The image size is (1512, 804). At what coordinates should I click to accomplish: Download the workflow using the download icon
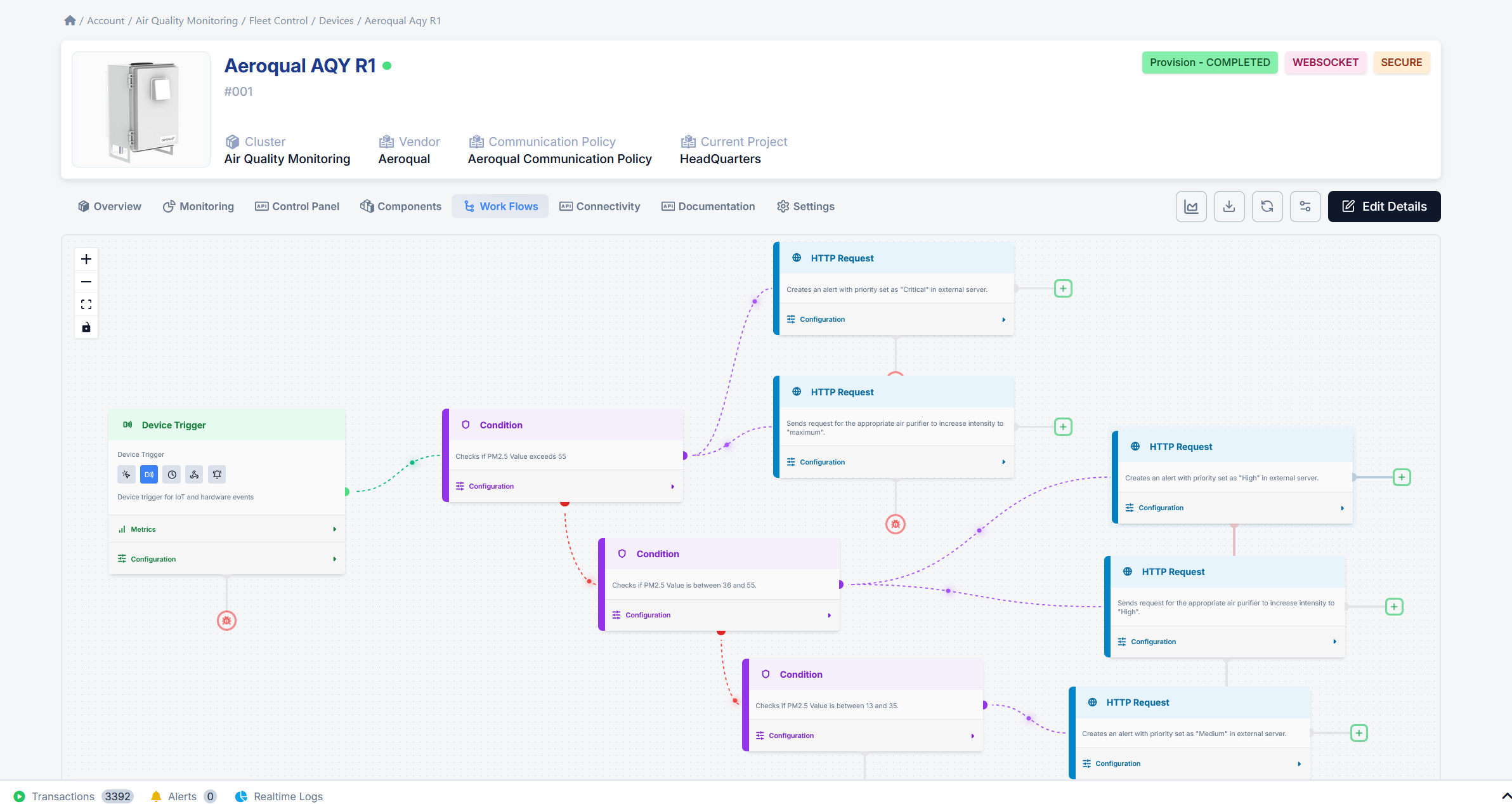click(x=1229, y=206)
